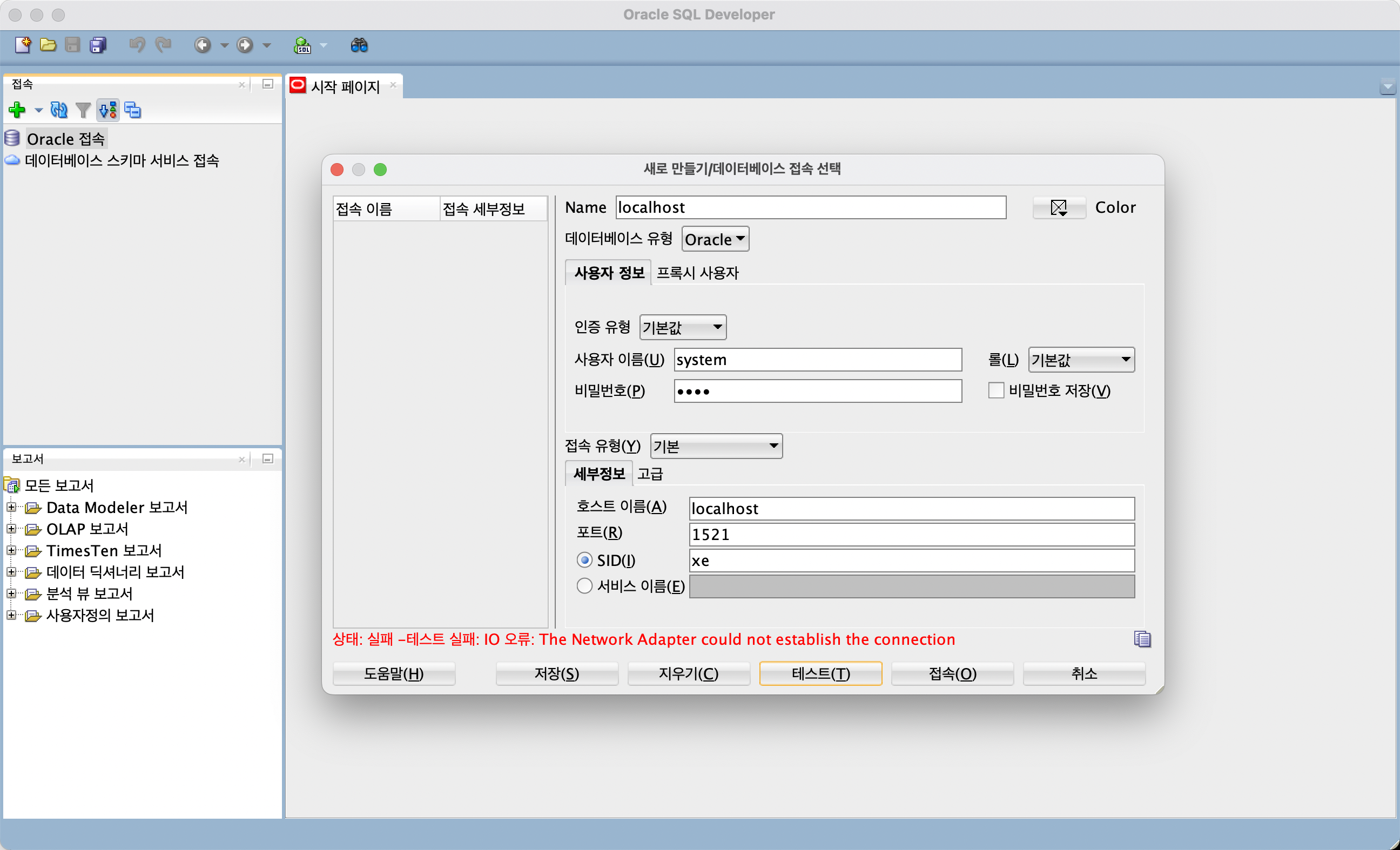Expand the OLAP 보고서 node

11,528
